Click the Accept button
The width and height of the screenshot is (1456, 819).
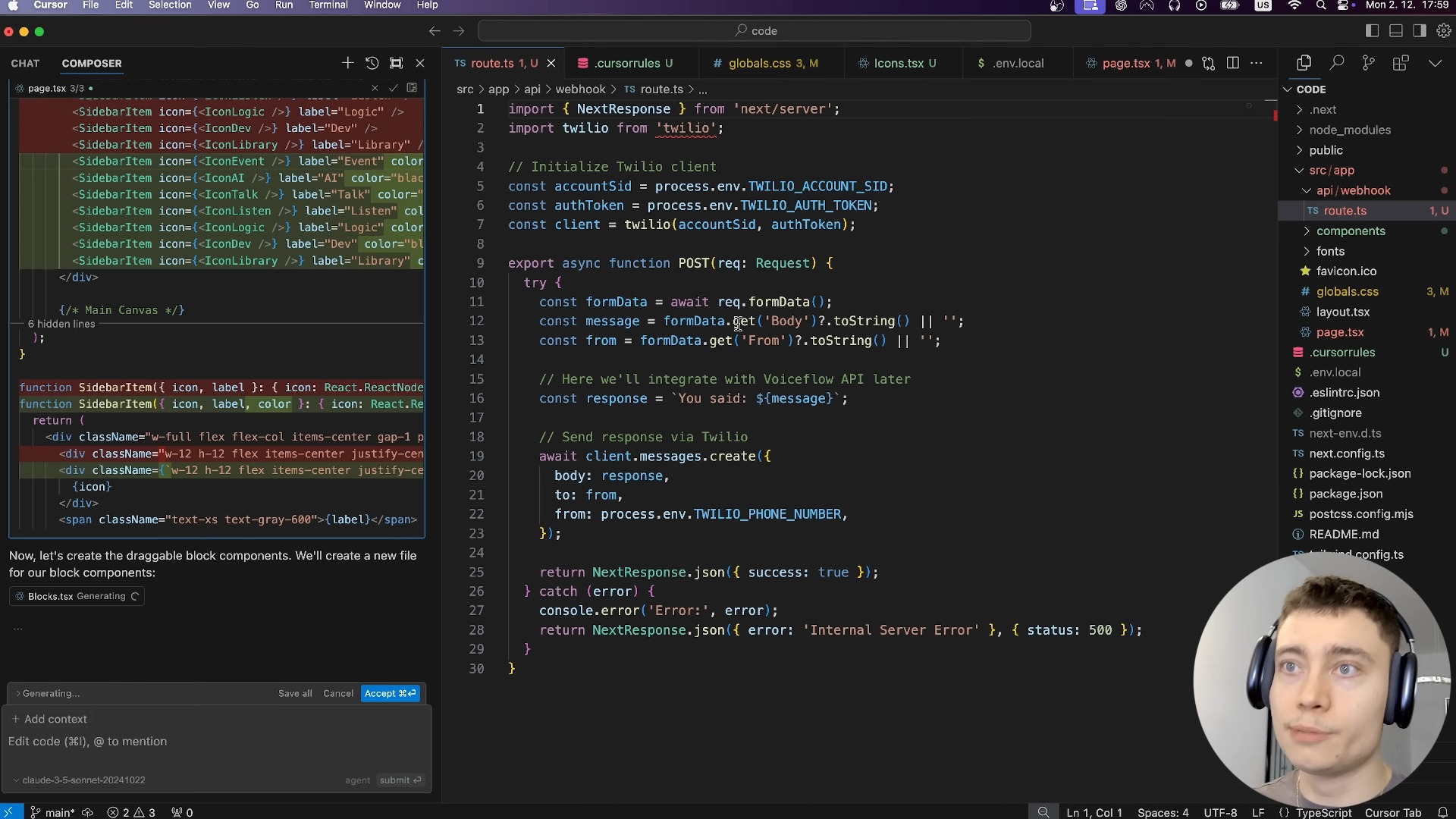click(390, 694)
